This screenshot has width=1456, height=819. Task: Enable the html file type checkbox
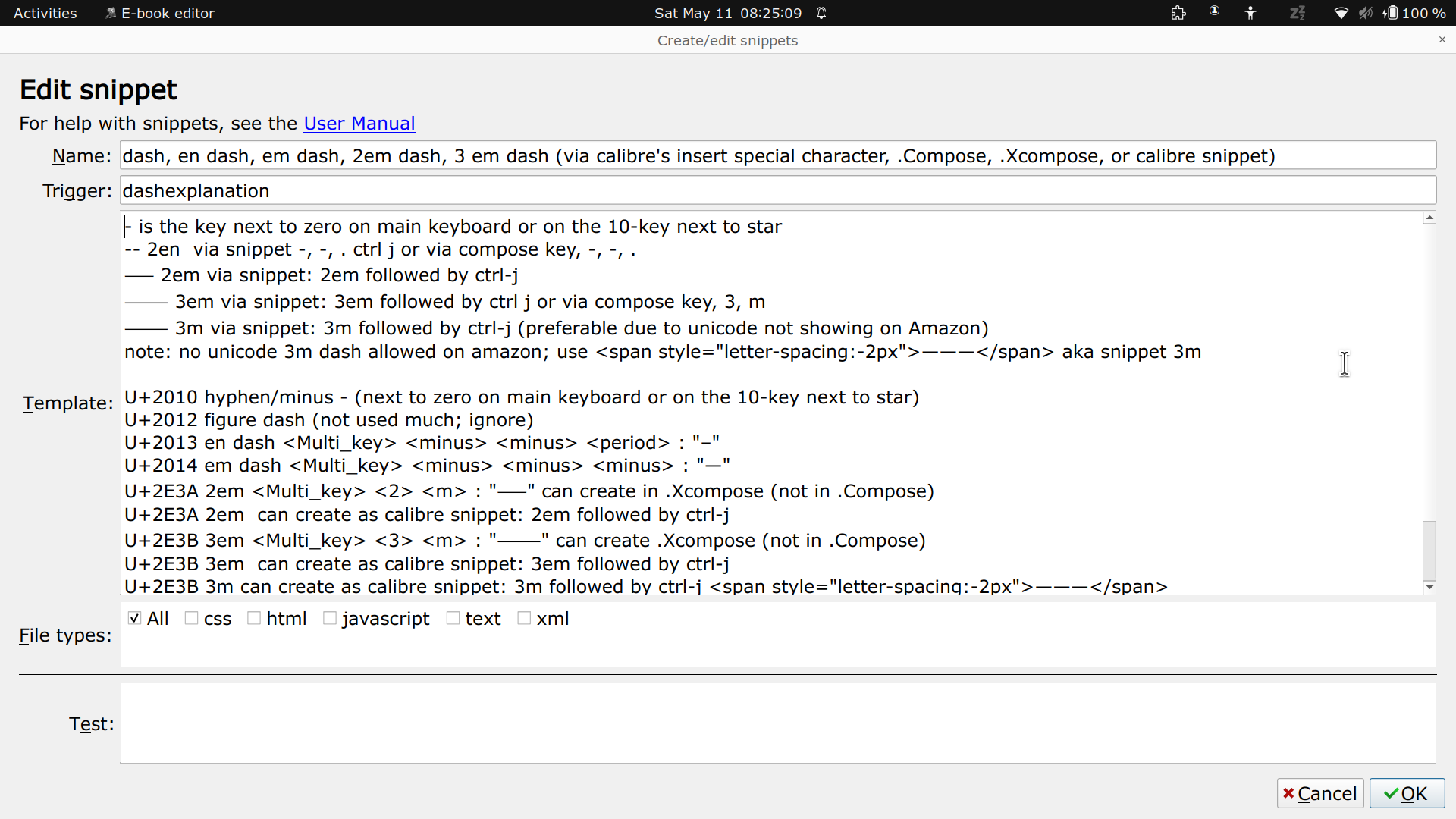pos(254,618)
